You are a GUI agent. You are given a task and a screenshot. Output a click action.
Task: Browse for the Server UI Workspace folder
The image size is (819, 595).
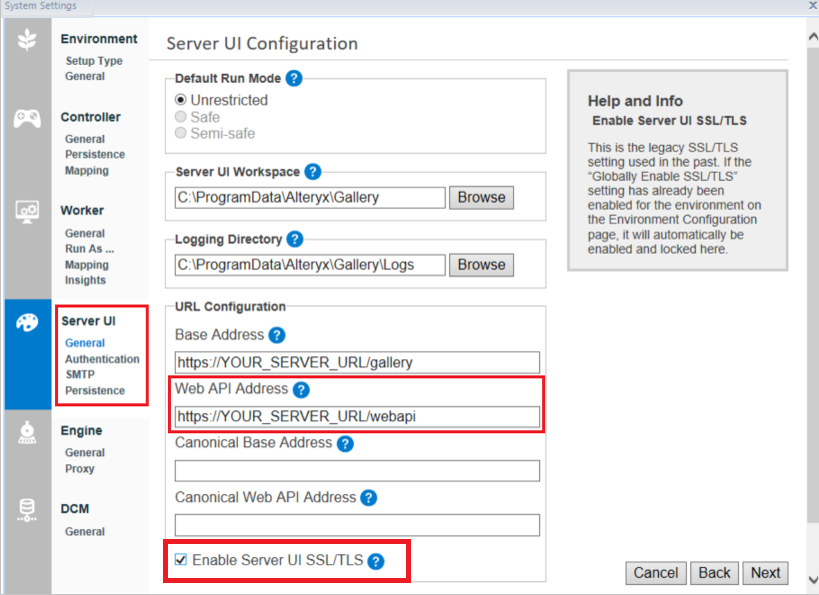481,198
